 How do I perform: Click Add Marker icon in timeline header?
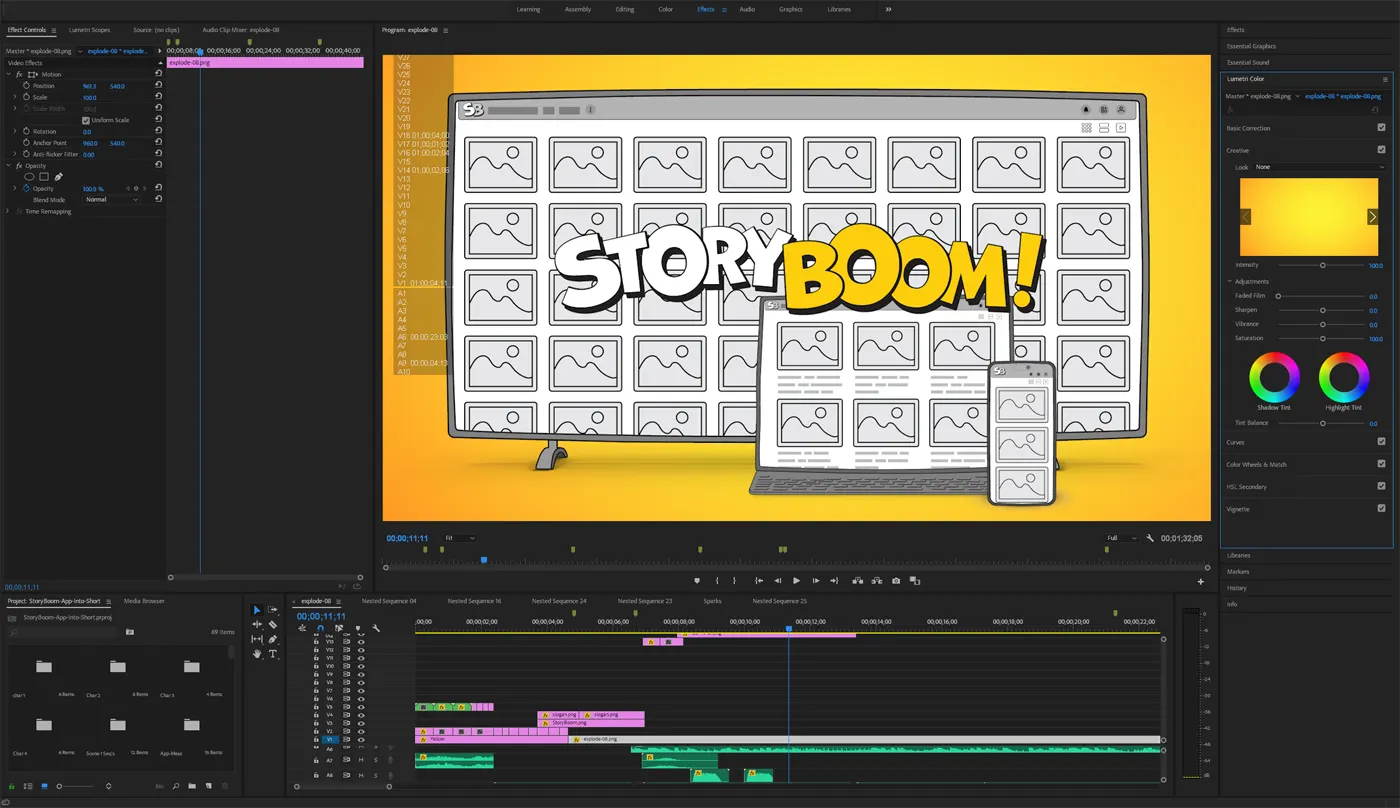358,628
